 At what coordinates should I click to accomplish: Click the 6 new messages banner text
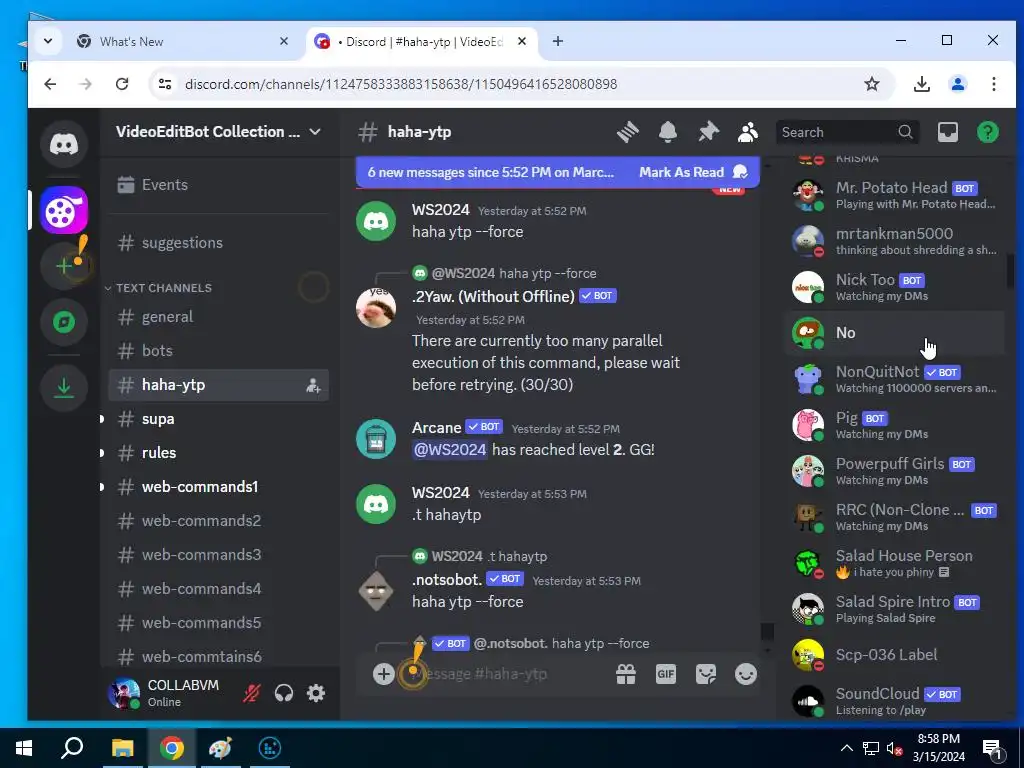tap(490, 172)
